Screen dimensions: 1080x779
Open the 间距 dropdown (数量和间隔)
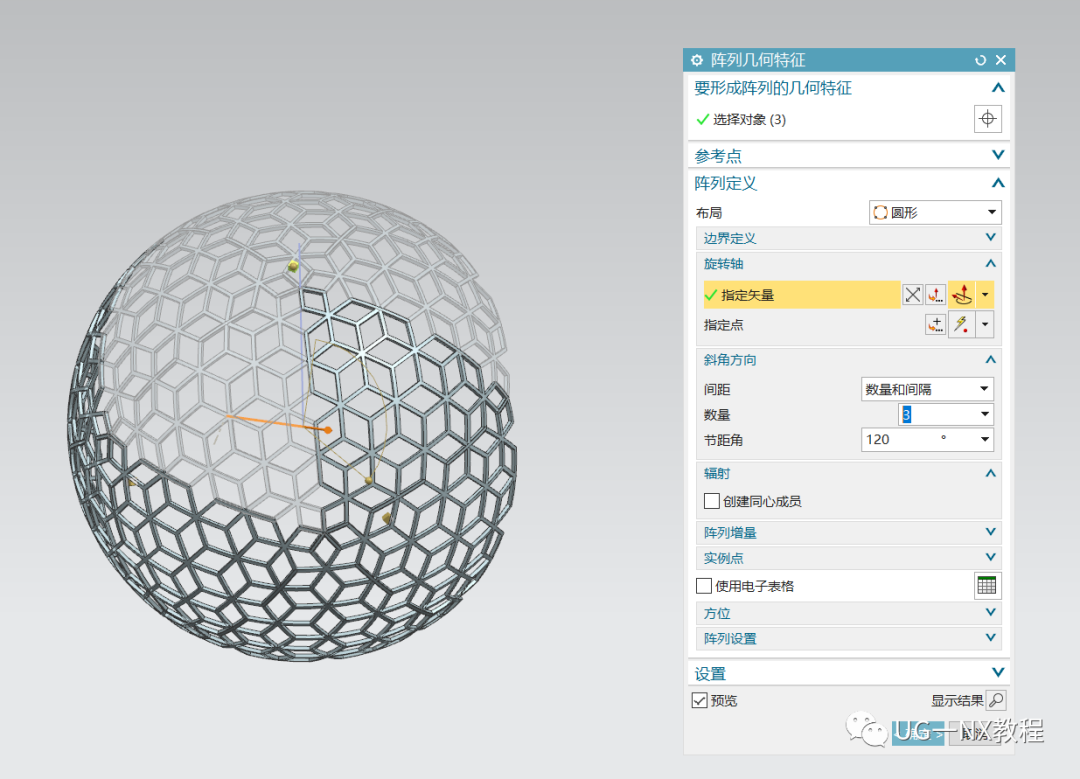click(927, 389)
